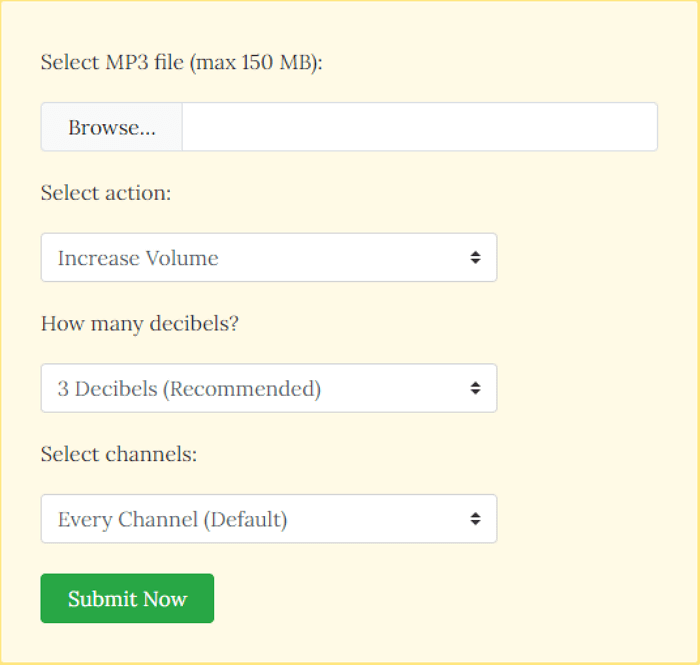This screenshot has width=700, height=665.
Task: Click the "Submit Now" text on the green button
Action: click(127, 599)
